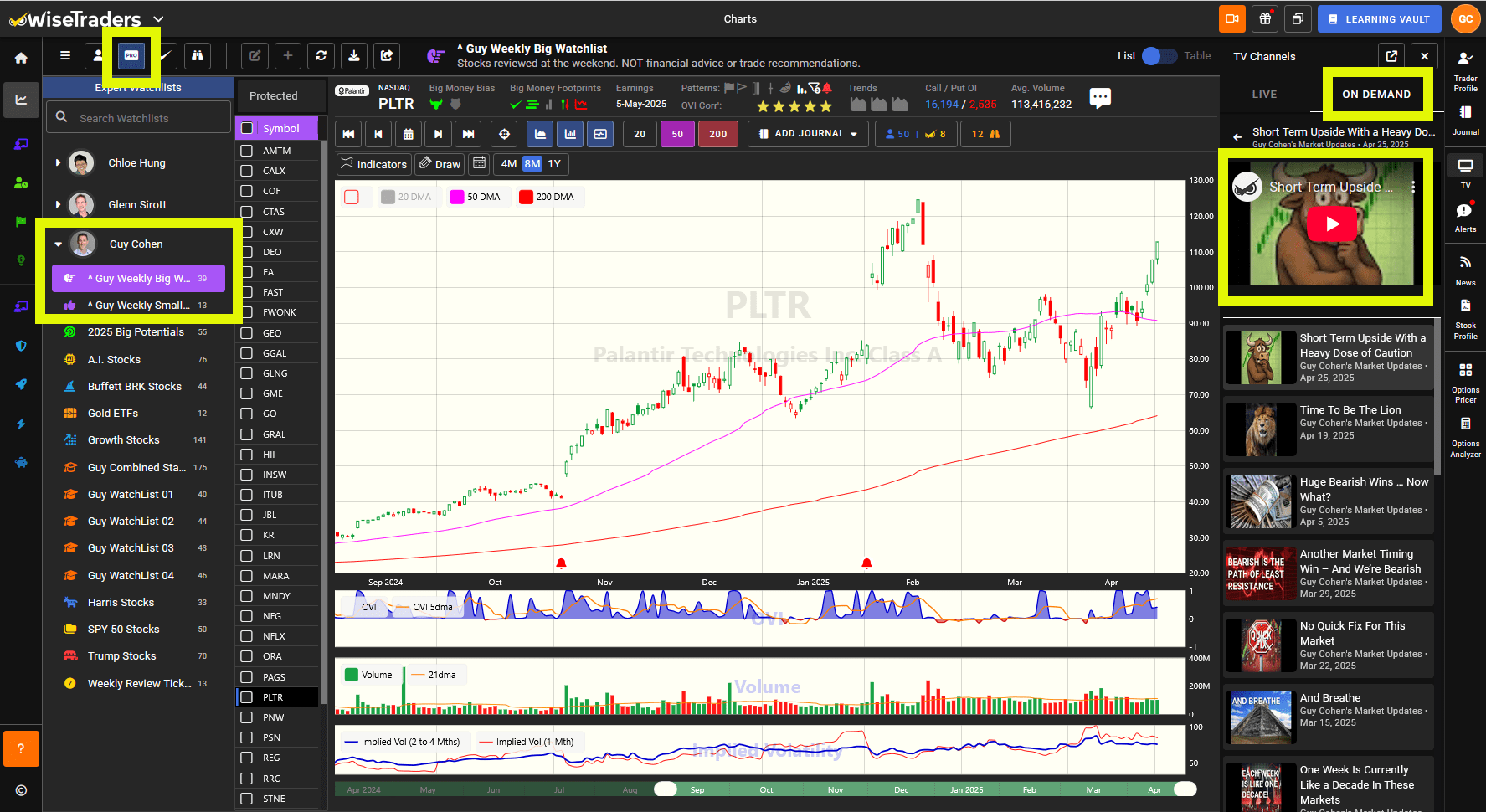Switch chart view with the List/Table toggle
1486x812 pixels.
click(x=1159, y=55)
